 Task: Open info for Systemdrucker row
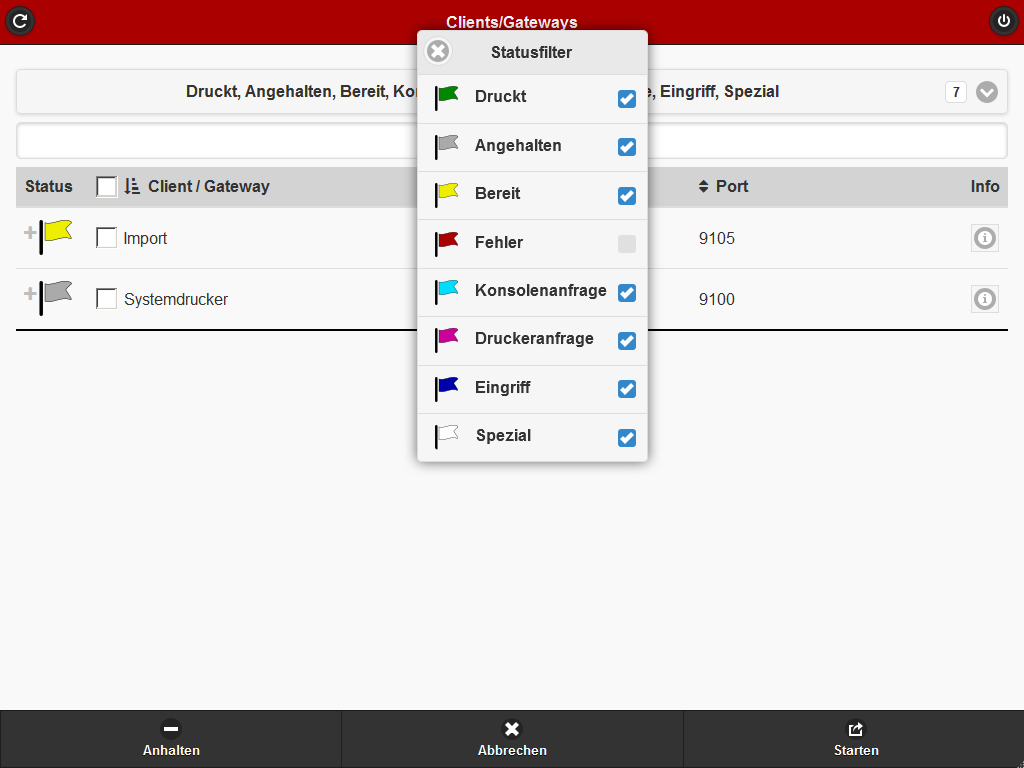click(985, 299)
